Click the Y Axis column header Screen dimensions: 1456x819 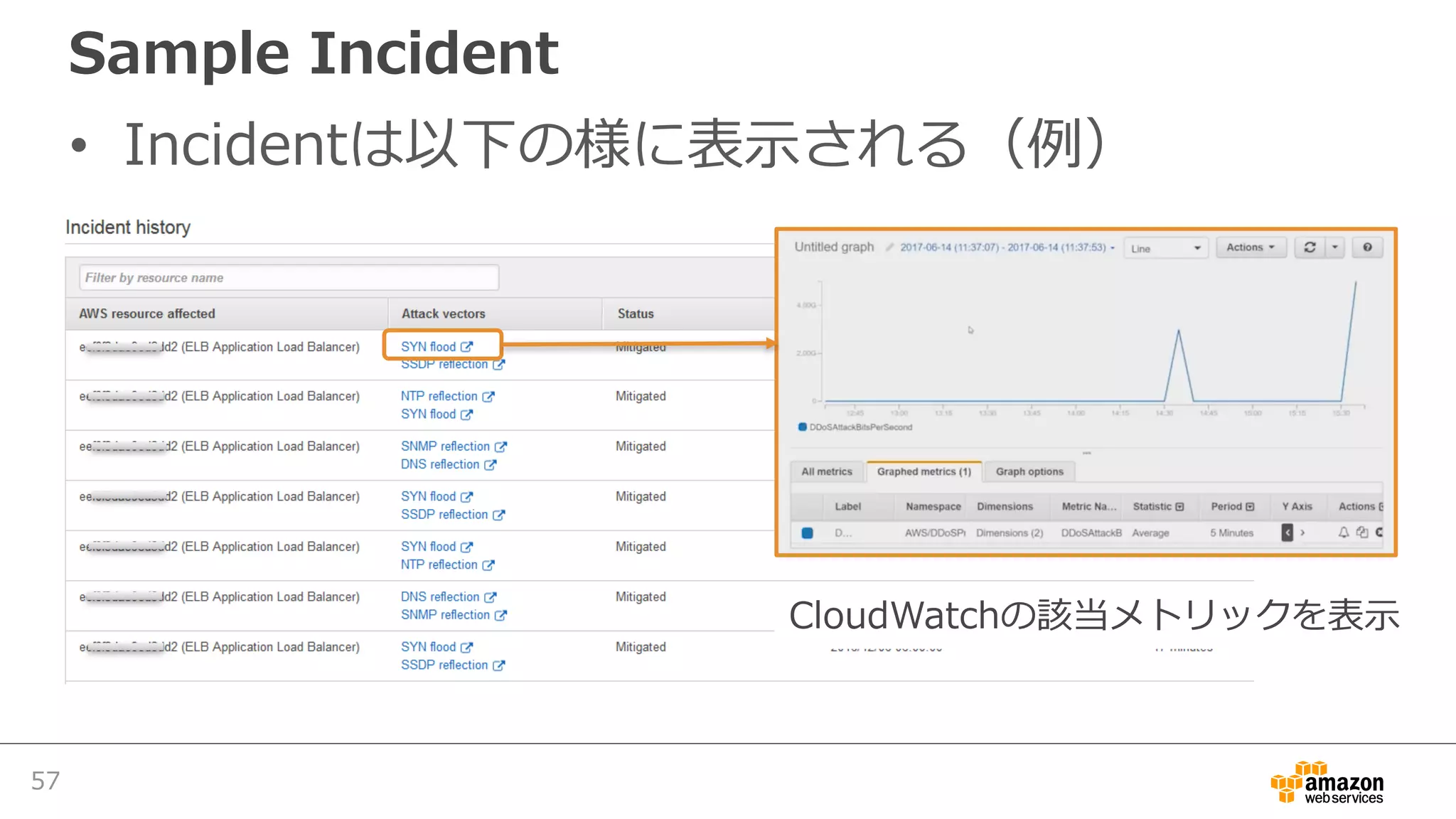(x=1297, y=506)
